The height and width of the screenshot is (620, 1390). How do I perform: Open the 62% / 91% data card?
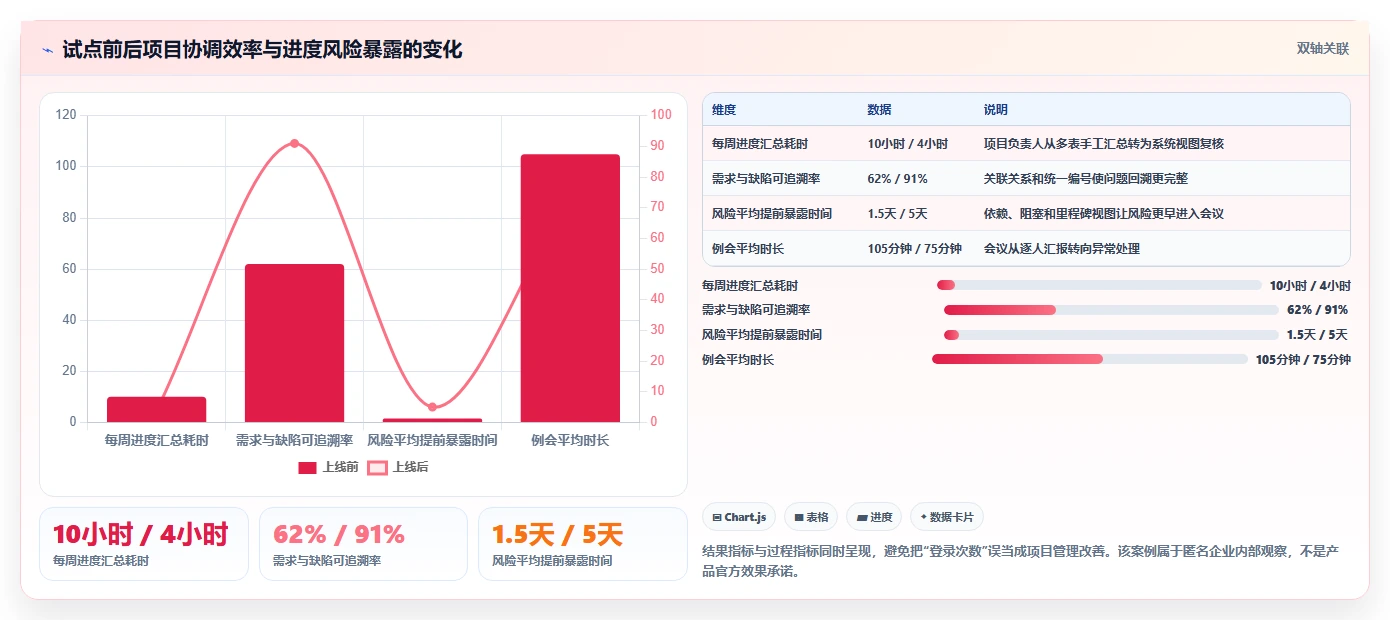[363, 544]
